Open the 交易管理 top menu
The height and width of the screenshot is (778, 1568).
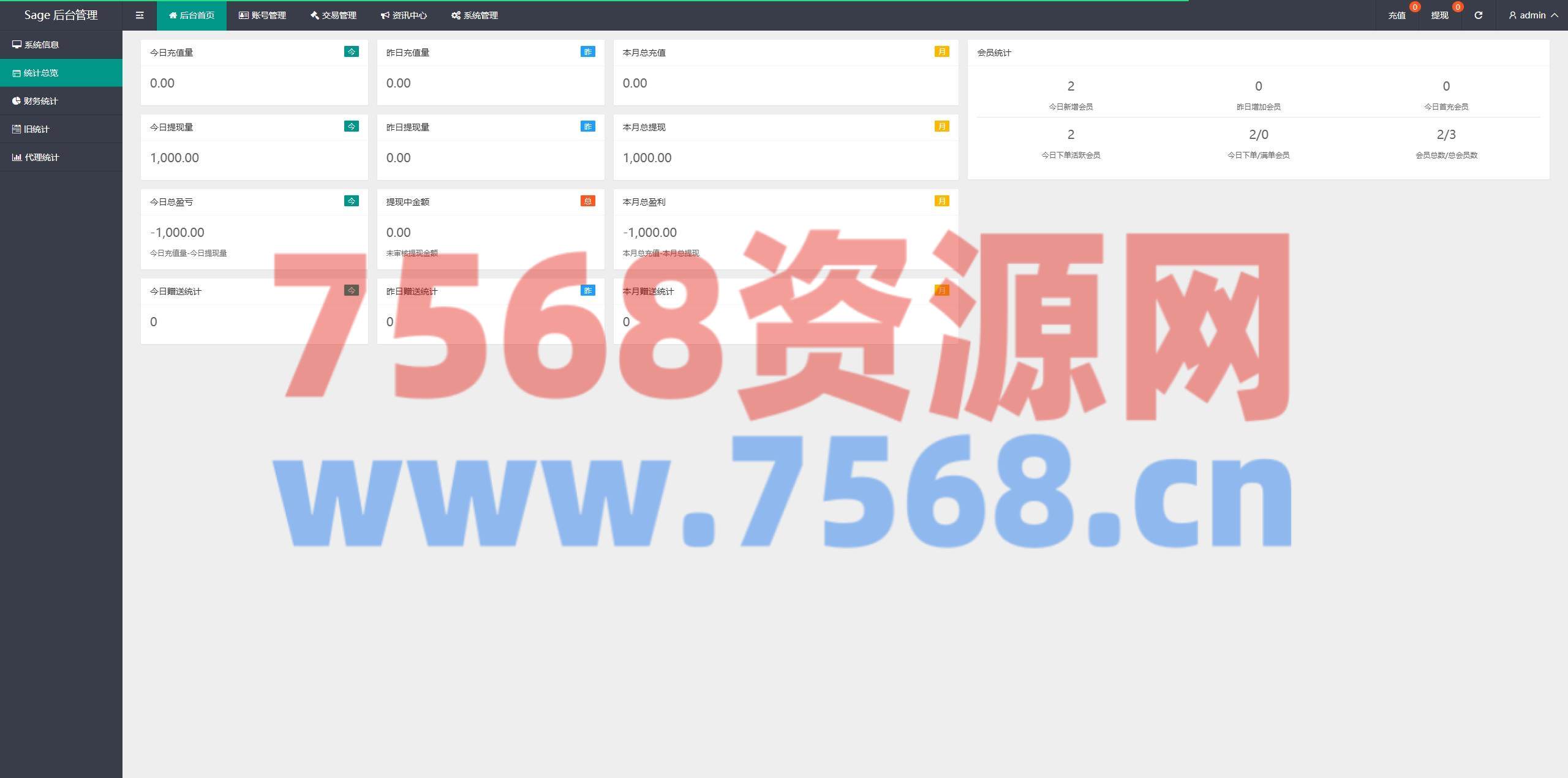point(333,15)
